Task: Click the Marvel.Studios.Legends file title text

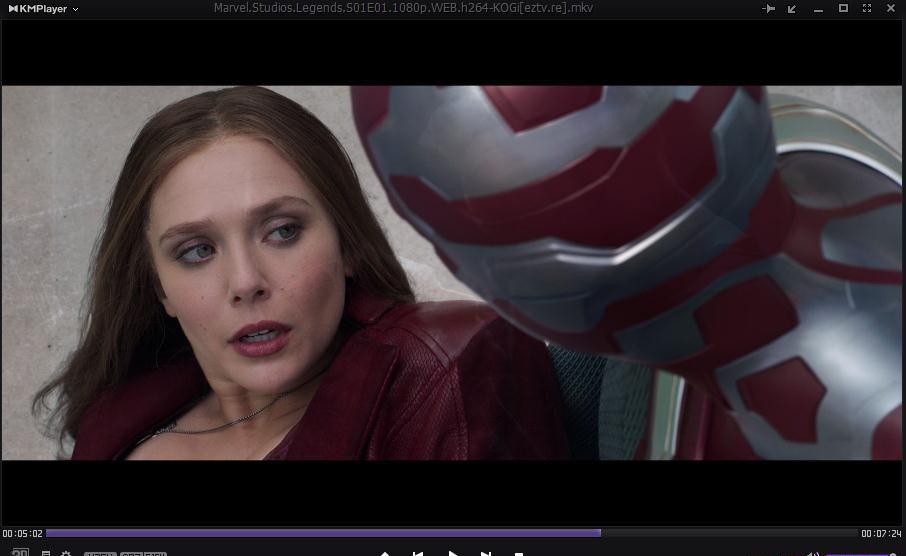Action: (x=403, y=8)
